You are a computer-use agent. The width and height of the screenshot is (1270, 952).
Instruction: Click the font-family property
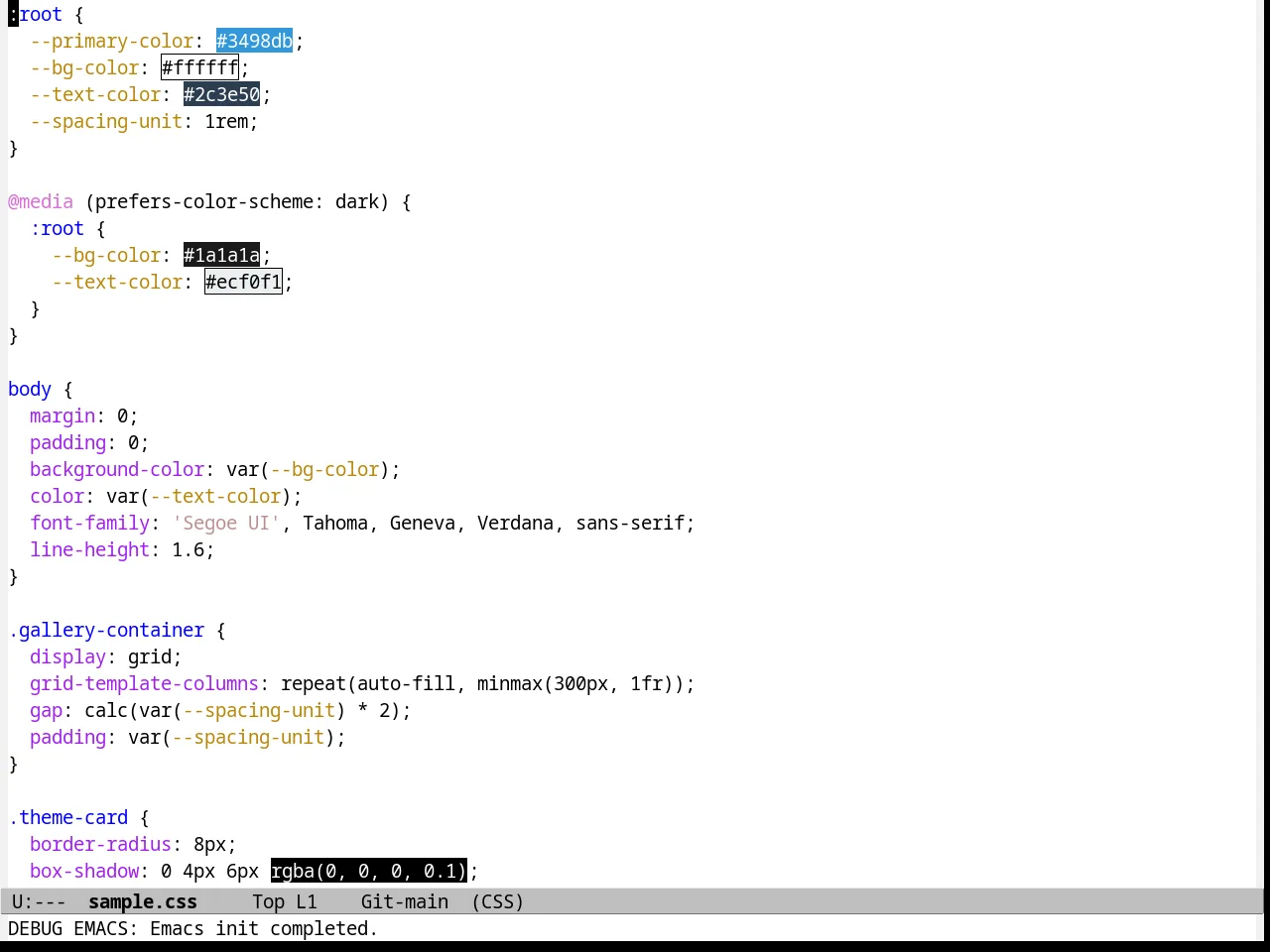[90, 523]
